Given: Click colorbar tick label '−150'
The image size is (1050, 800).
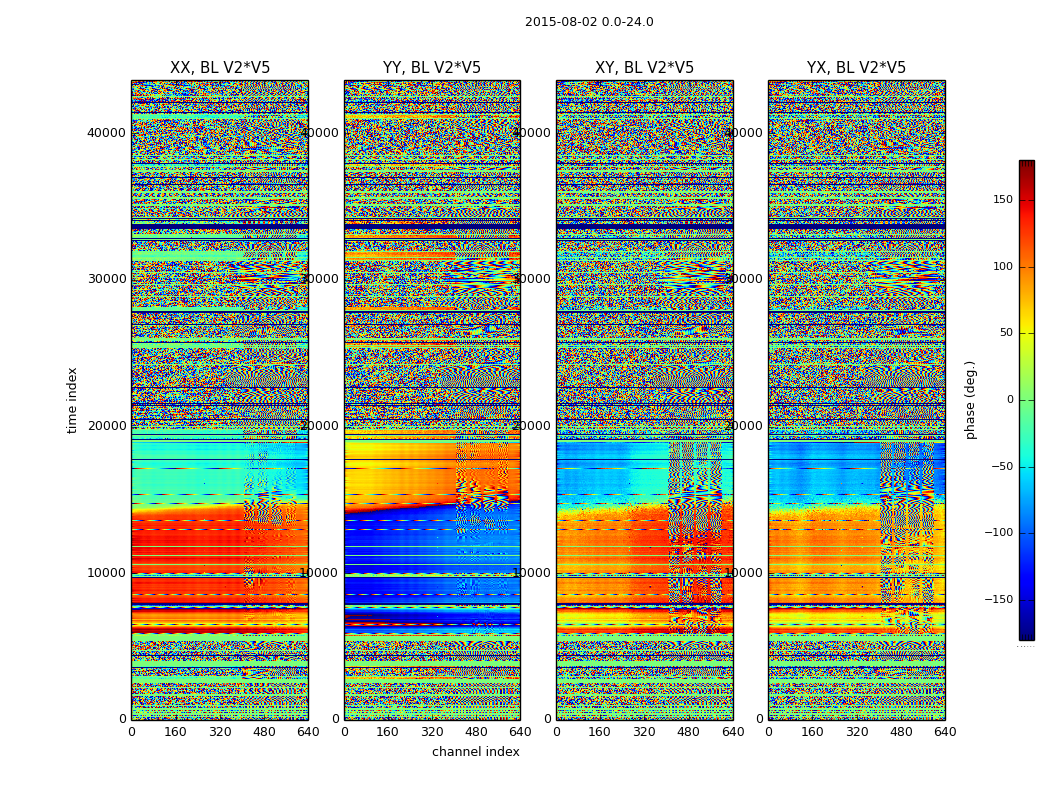Looking at the screenshot, I should (x=999, y=599).
